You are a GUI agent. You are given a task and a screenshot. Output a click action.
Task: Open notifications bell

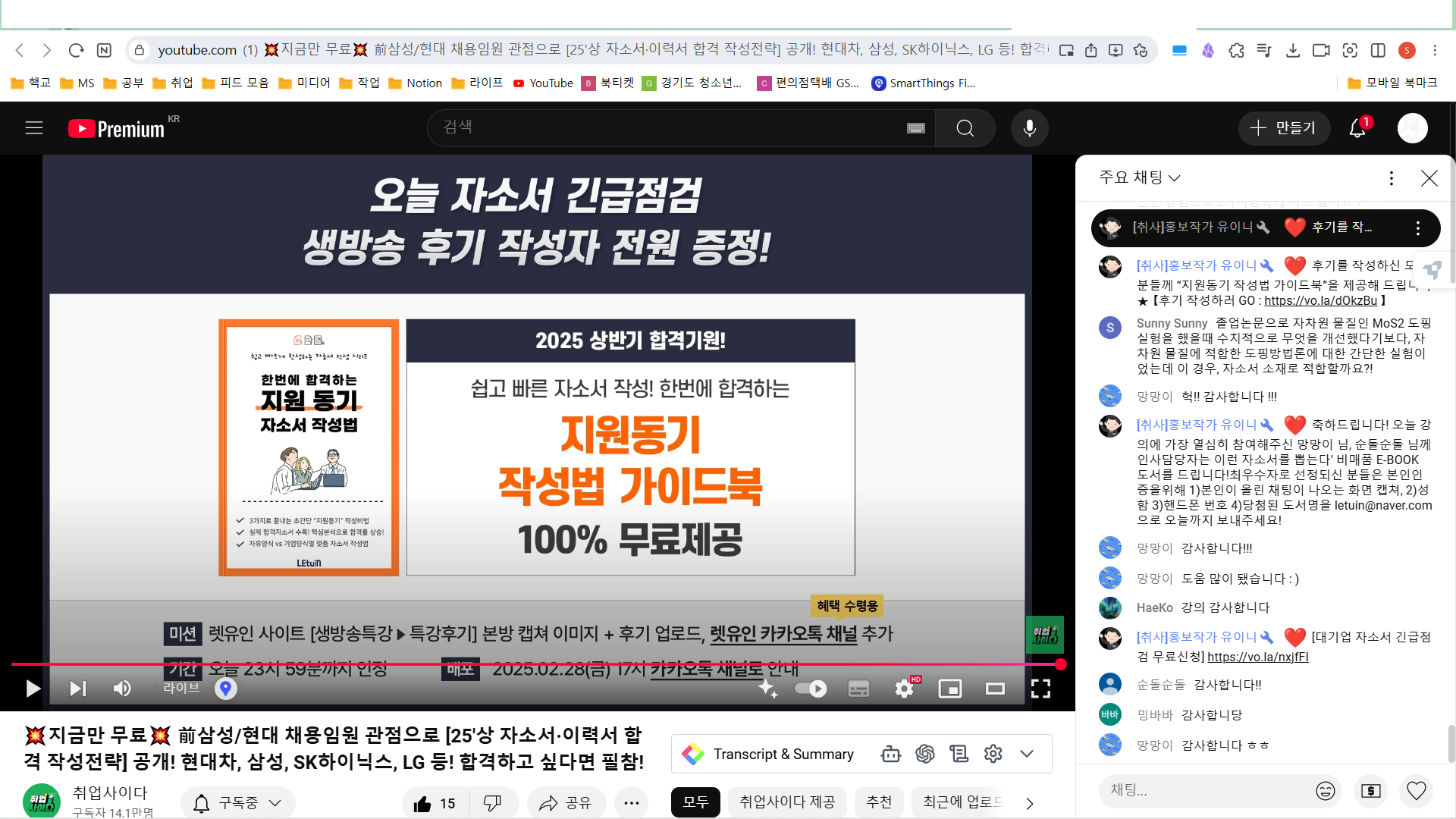click(x=1357, y=128)
